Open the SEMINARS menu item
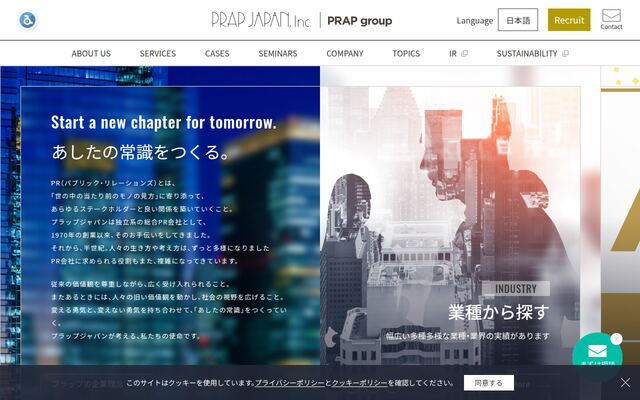This screenshot has height=400, width=640. click(278, 53)
